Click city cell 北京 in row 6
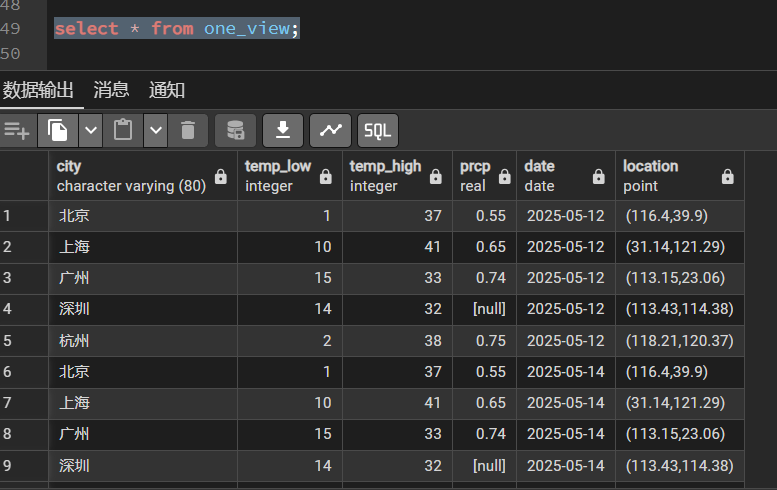 [x=143, y=372]
